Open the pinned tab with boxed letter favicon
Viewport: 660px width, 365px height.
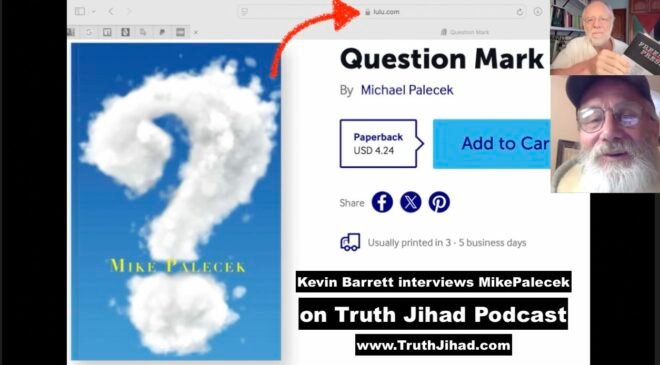tap(107, 32)
